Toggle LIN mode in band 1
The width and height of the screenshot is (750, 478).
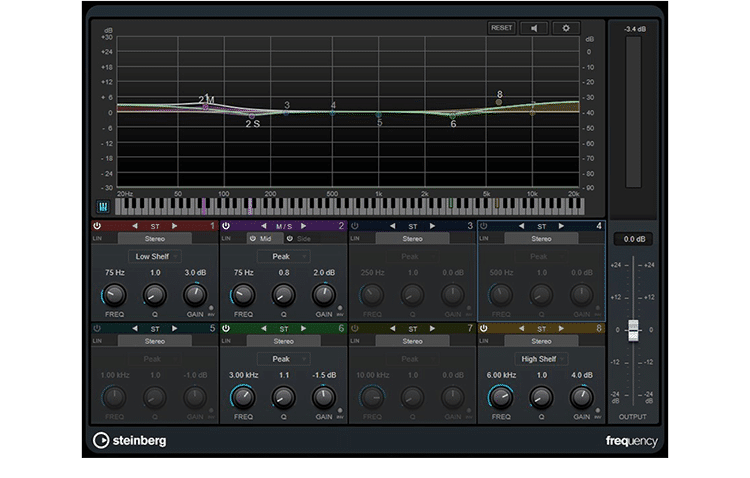coord(97,238)
